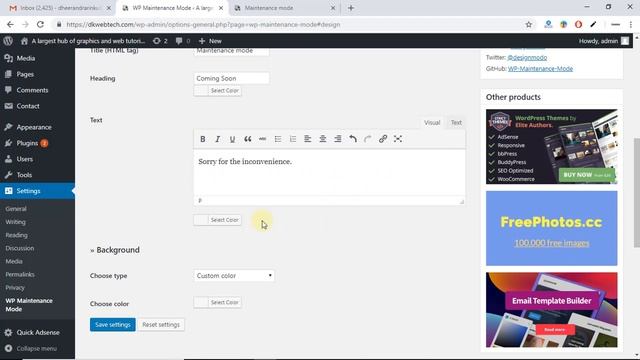Select color for the Heading
This screenshot has width=640, height=360.
point(218,91)
